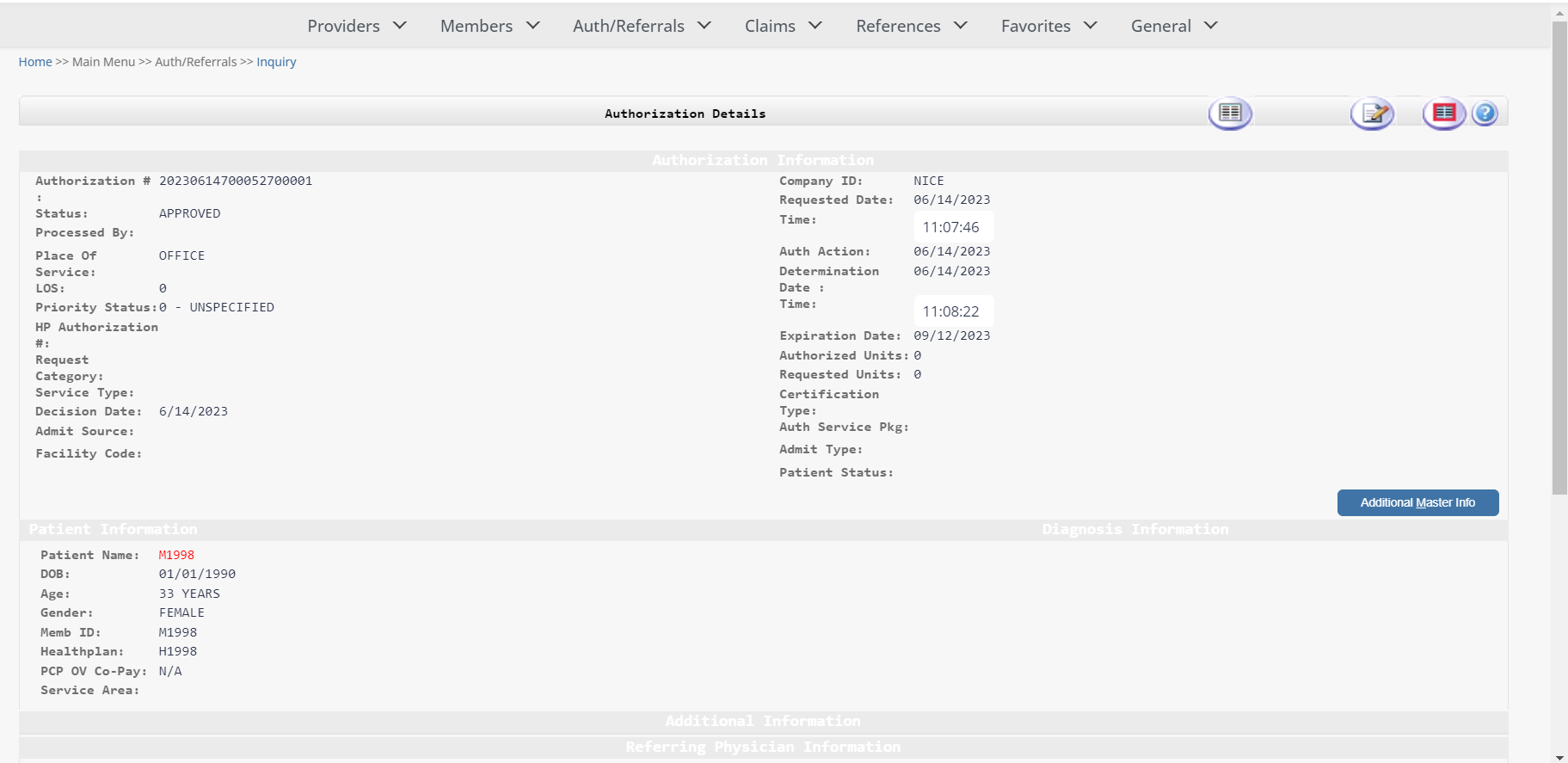Open the References menu
The height and width of the screenshot is (763, 1568).
(911, 26)
